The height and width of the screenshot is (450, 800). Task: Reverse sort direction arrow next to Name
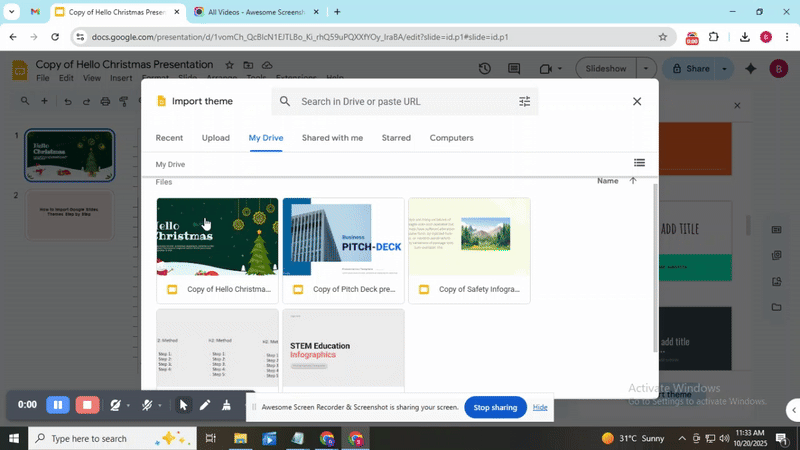click(x=633, y=181)
